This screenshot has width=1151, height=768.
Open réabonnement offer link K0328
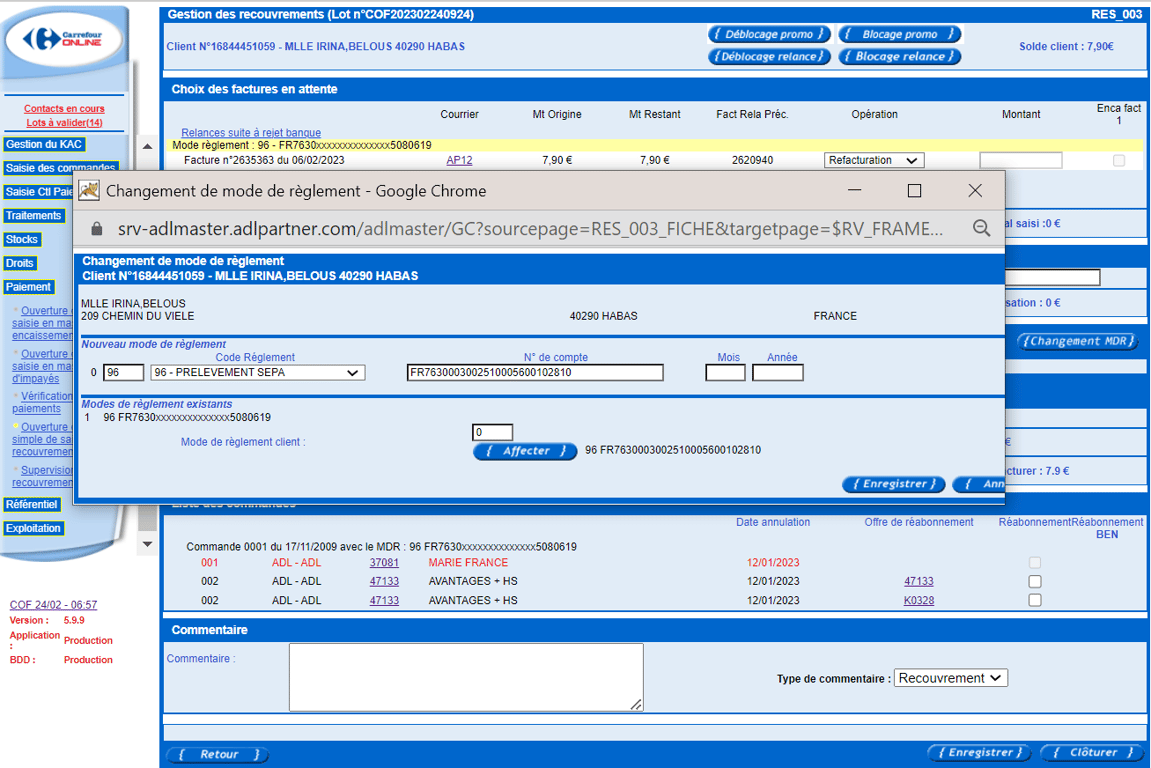pos(919,601)
